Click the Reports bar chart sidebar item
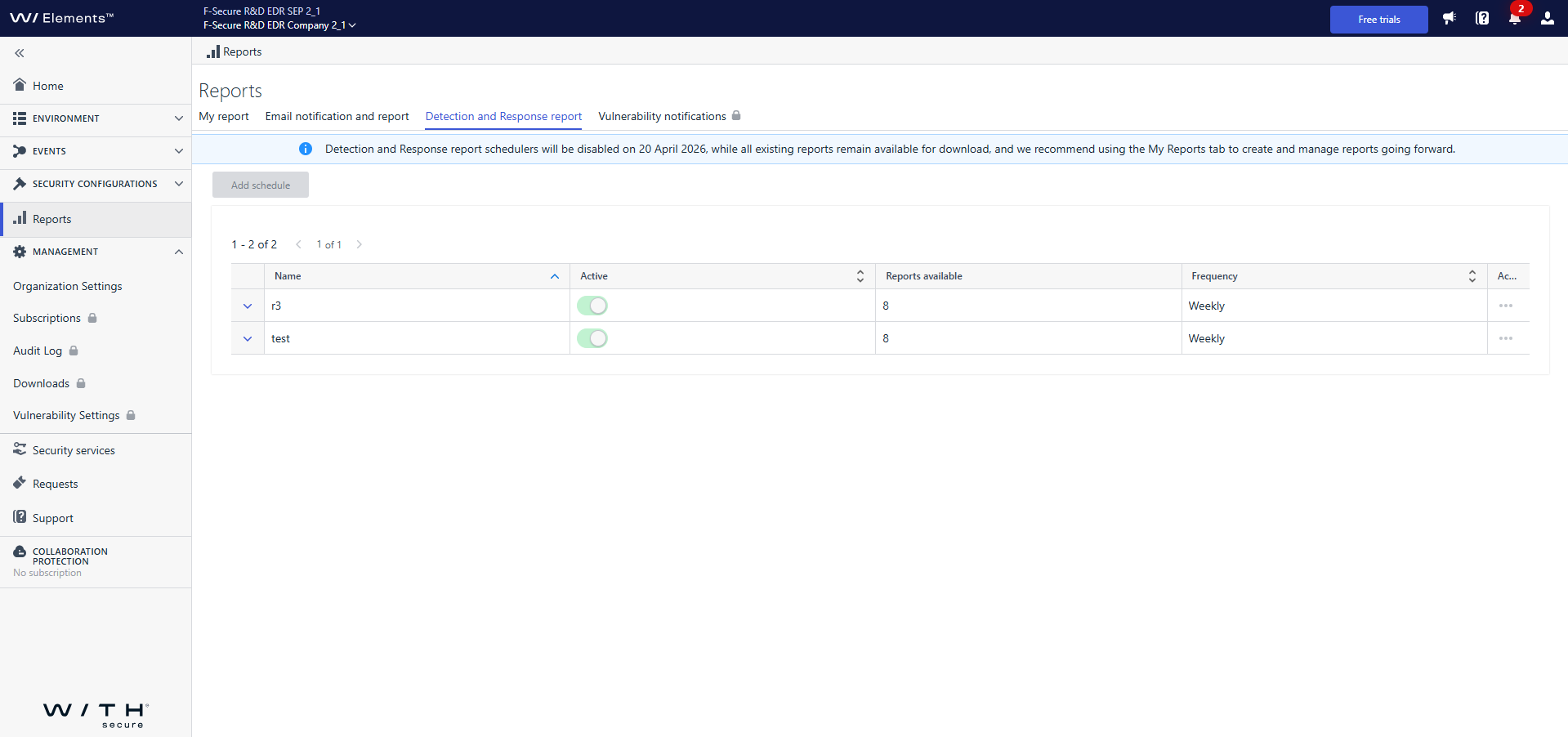 [96, 219]
